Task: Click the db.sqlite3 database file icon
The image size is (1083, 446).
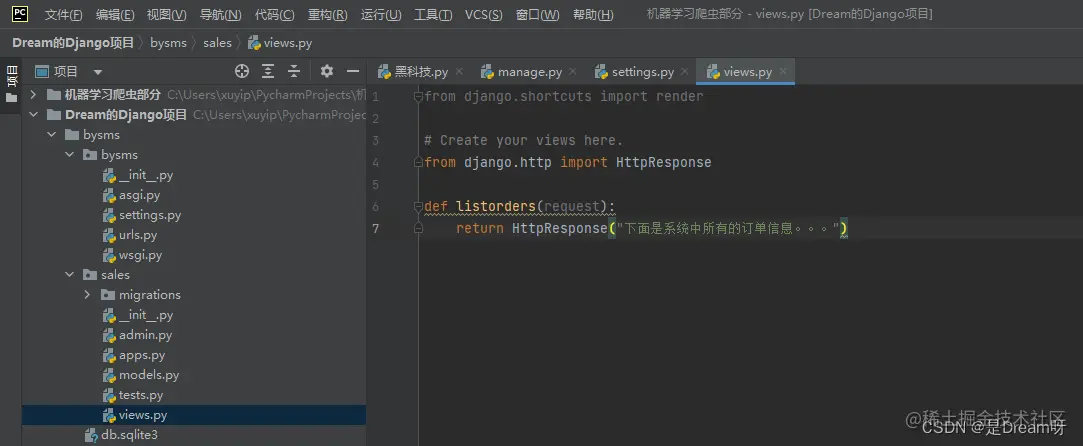Action: click(90, 436)
